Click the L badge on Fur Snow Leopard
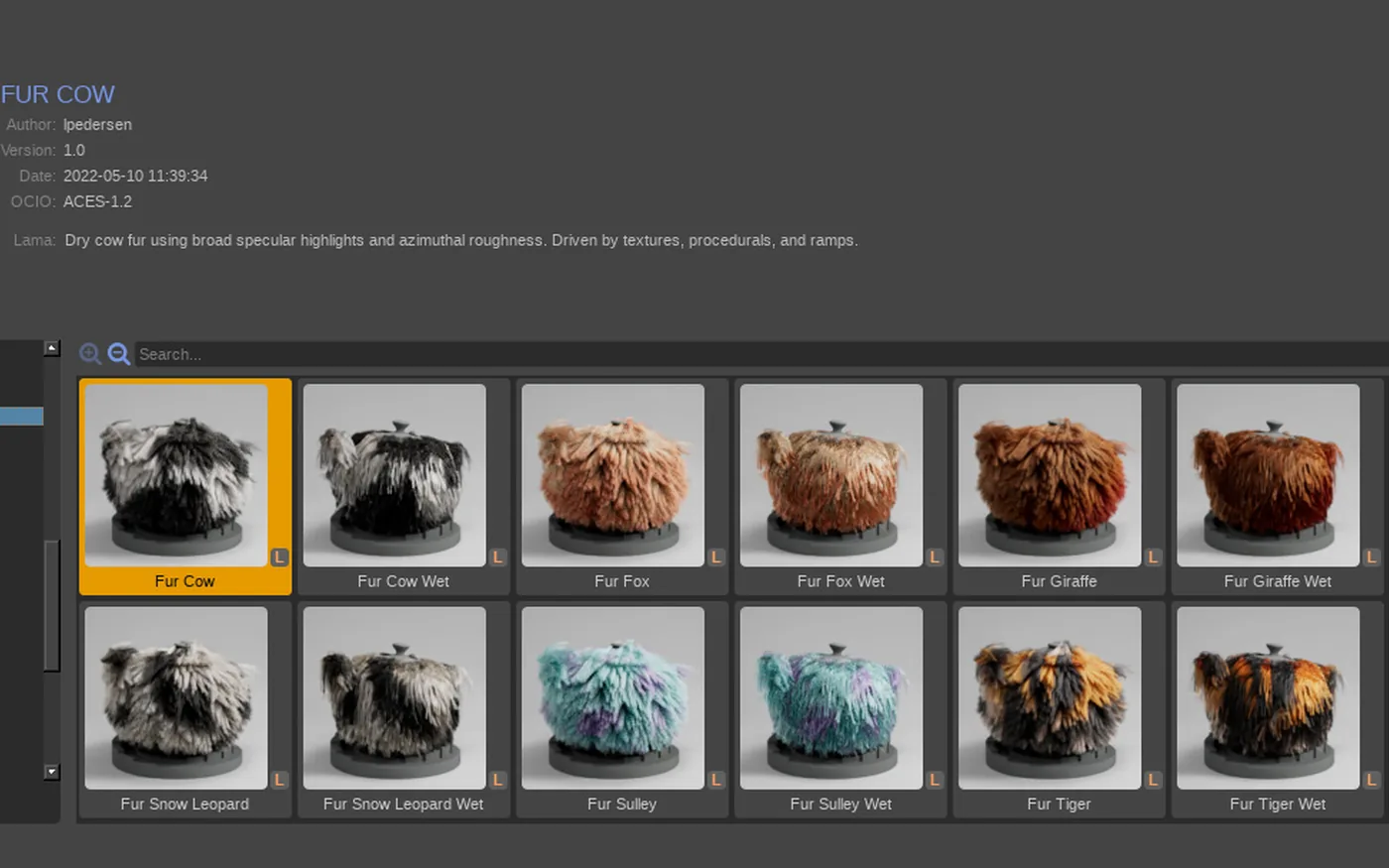1389x868 pixels. tap(280, 780)
